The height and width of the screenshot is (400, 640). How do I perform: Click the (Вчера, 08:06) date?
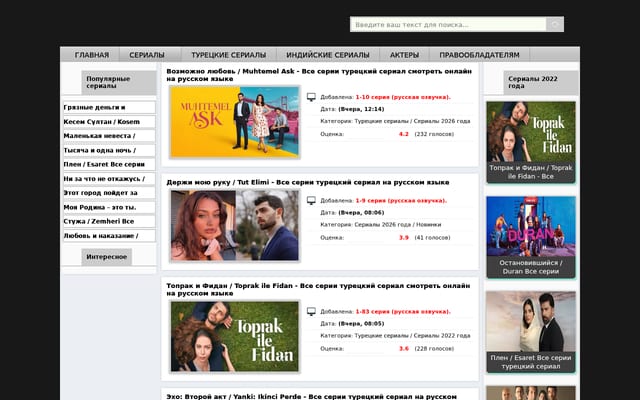(361, 213)
